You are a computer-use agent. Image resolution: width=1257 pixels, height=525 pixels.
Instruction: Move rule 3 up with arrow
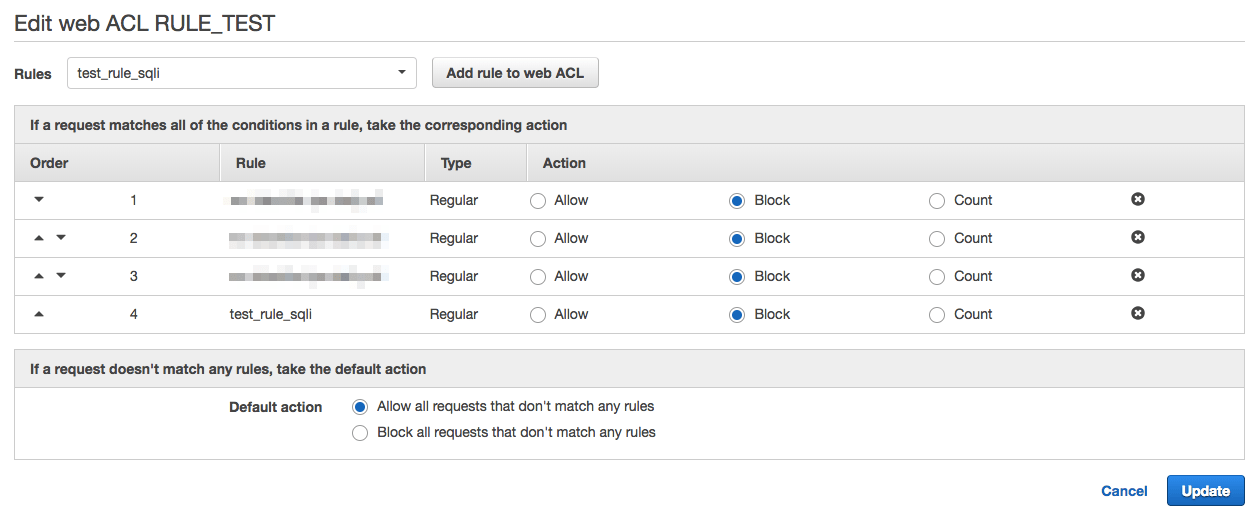[39, 276]
